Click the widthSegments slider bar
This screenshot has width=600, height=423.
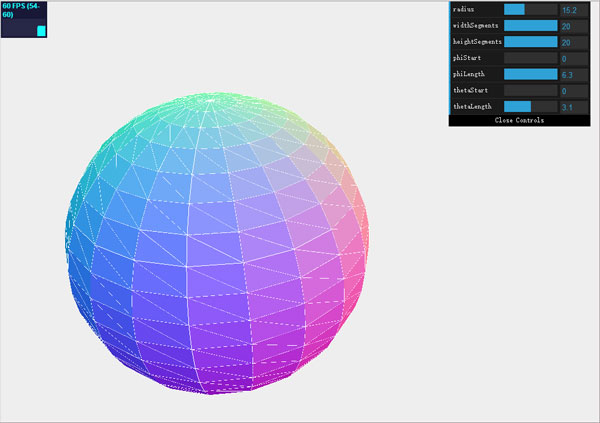click(530, 26)
